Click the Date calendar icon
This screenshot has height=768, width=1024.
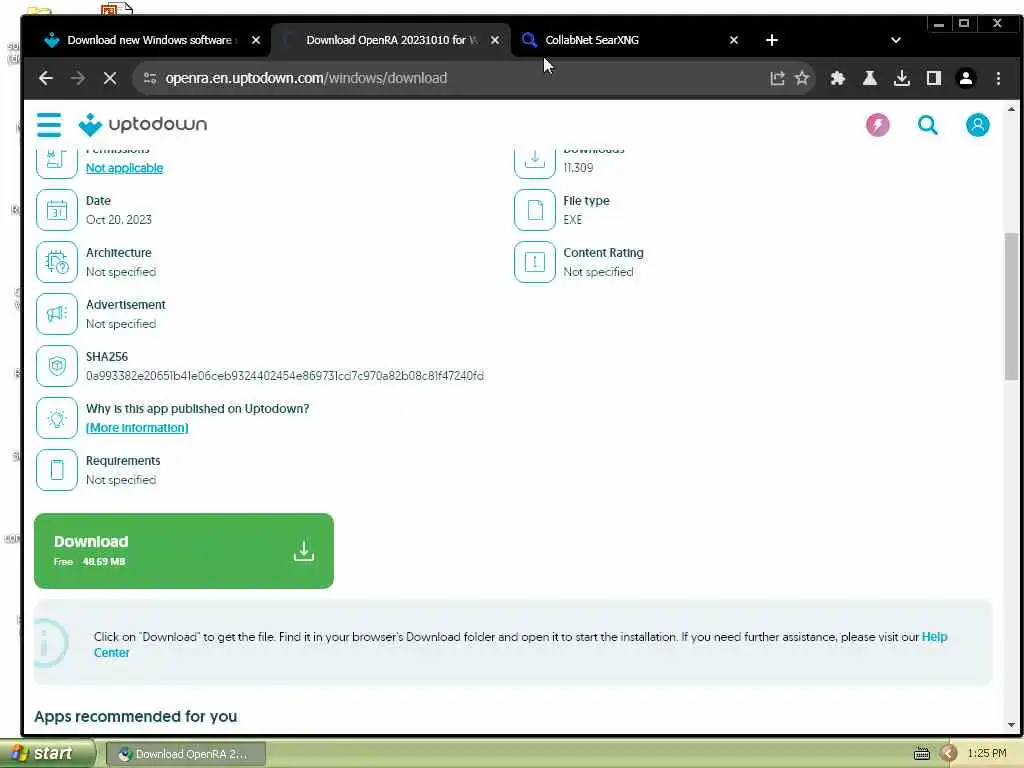[57, 210]
